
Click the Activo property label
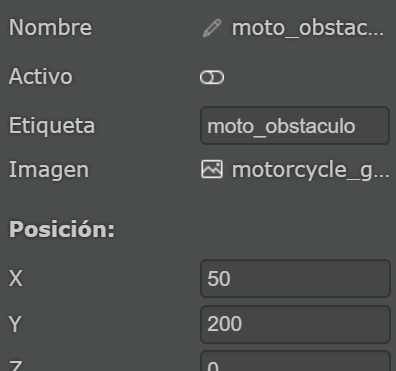point(41,77)
